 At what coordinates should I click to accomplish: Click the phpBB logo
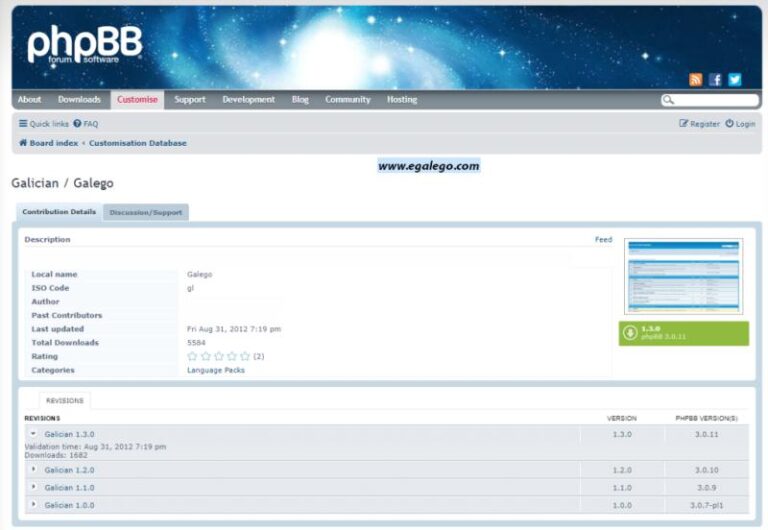(85, 45)
